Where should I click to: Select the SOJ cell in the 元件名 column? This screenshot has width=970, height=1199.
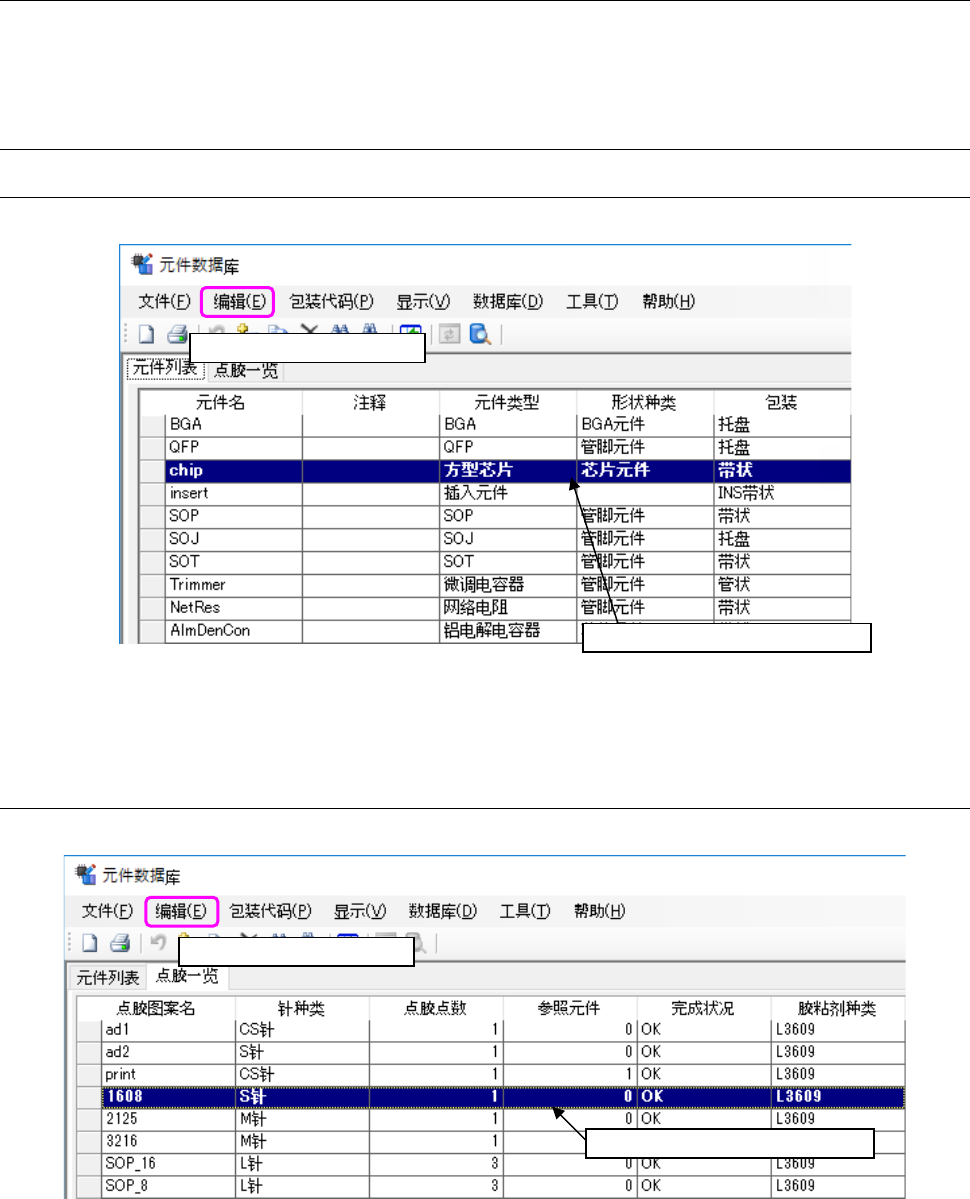pos(233,539)
